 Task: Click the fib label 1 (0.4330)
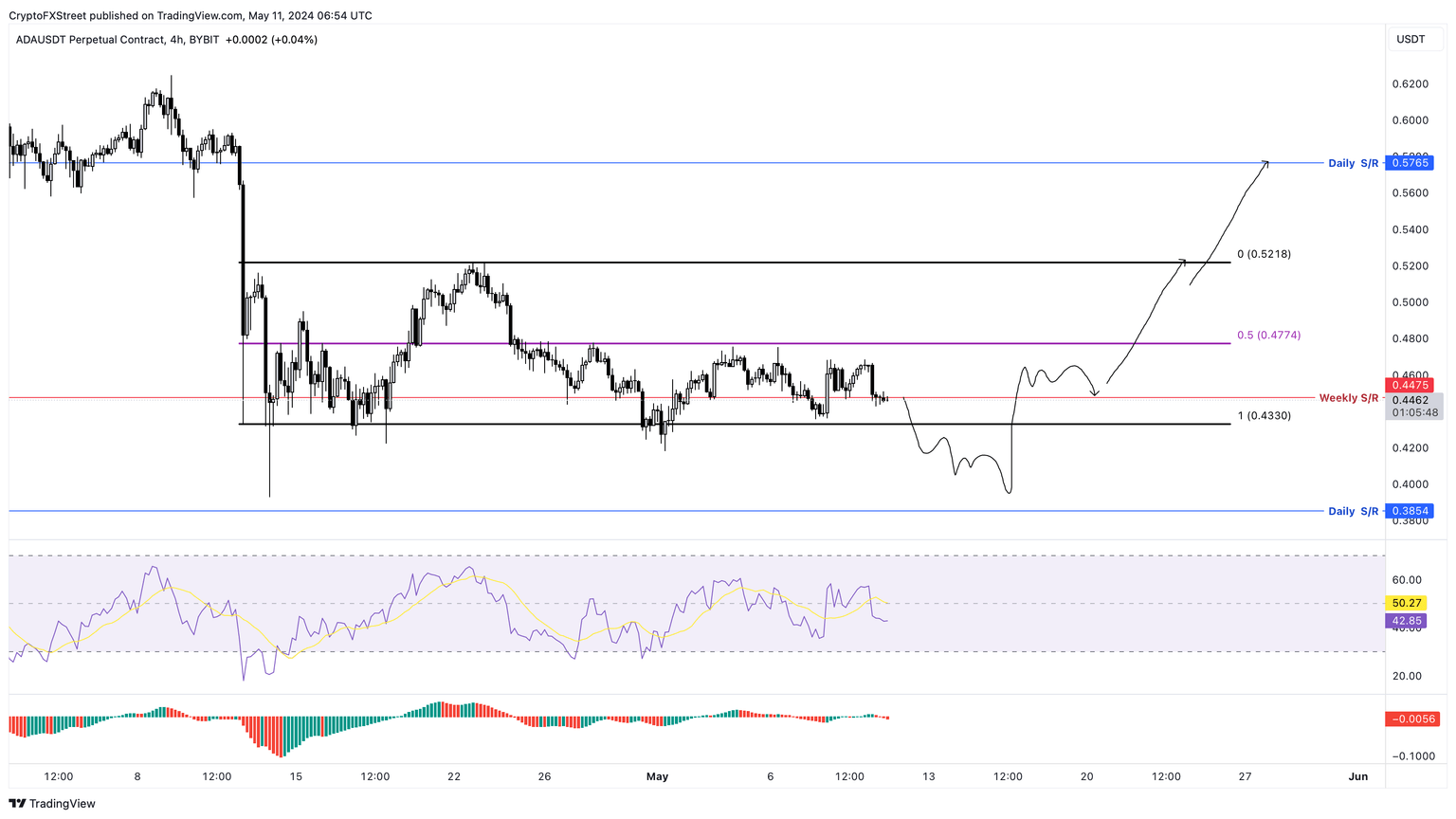coord(1264,416)
